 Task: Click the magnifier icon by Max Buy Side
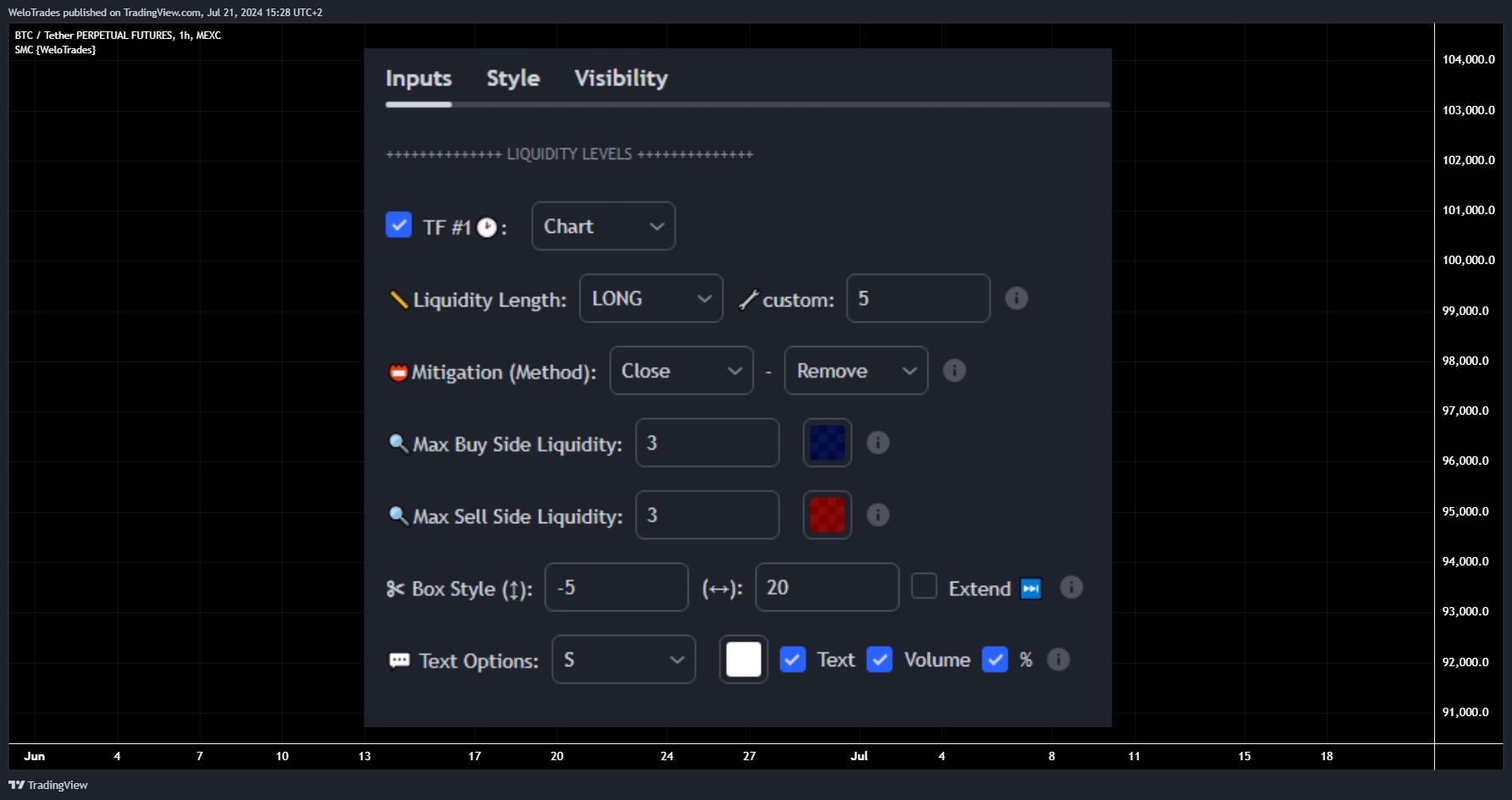pos(399,444)
